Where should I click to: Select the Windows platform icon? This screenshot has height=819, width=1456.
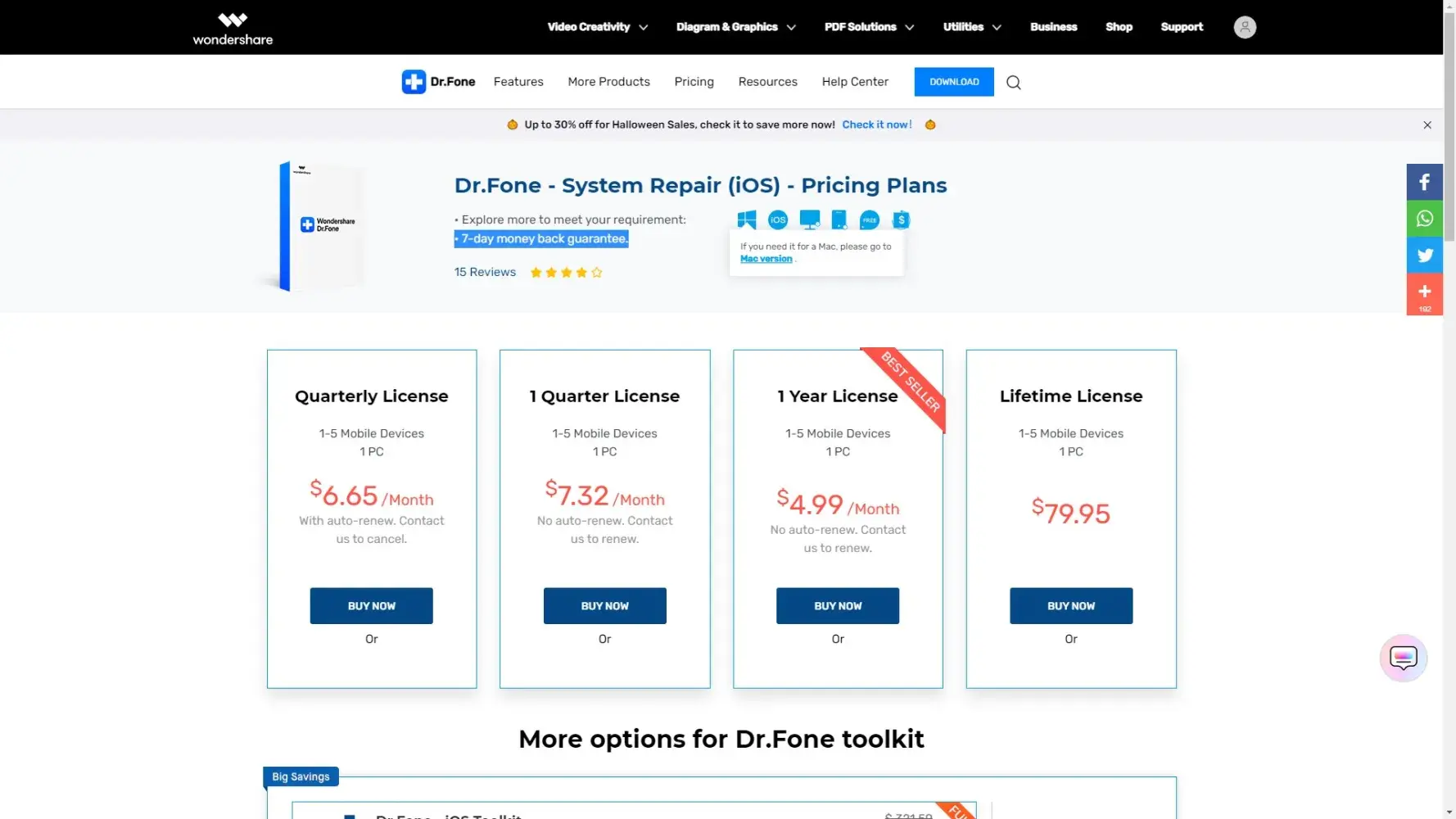point(746,219)
